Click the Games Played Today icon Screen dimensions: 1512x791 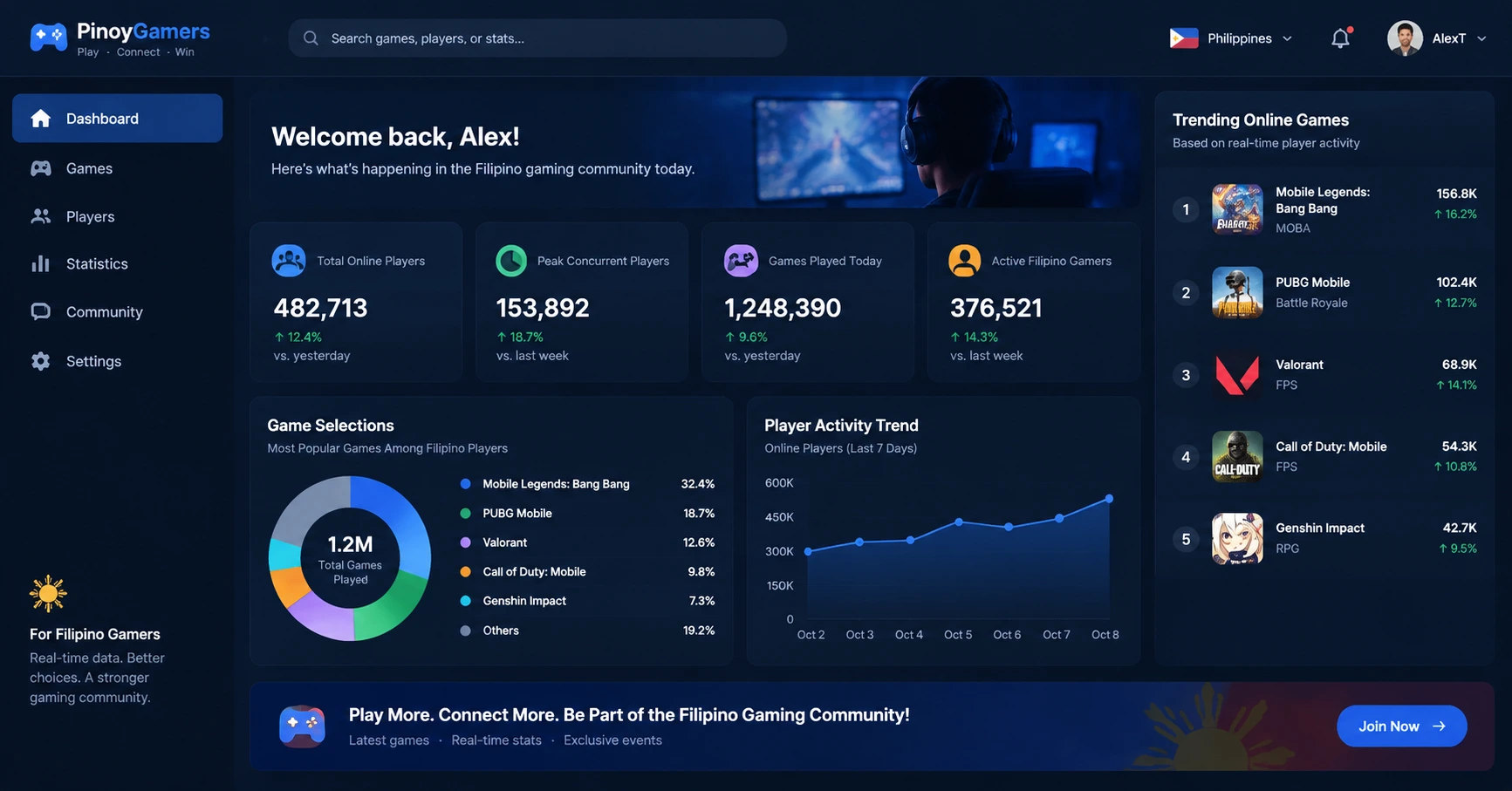[x=741, y=261]
